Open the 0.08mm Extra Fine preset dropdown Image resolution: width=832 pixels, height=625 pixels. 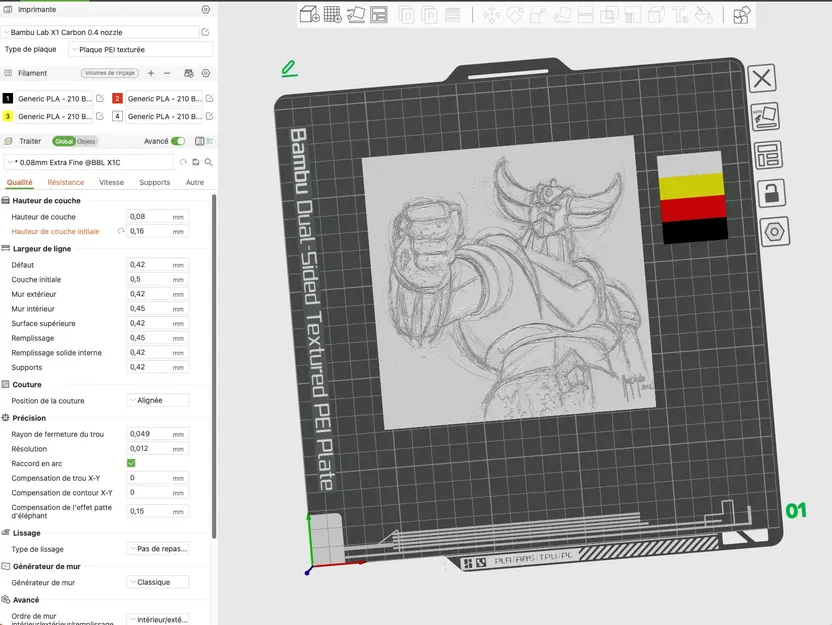(x=89, y=162)
